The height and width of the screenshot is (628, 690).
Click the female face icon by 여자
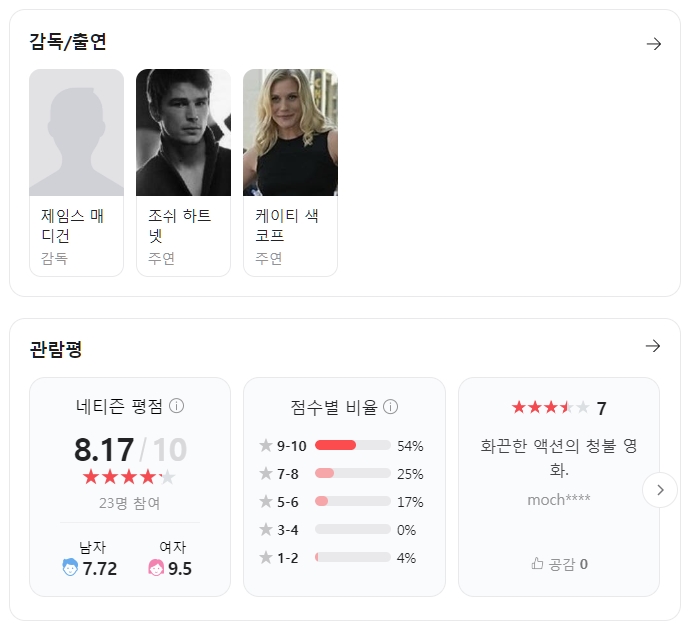point(156,568)
